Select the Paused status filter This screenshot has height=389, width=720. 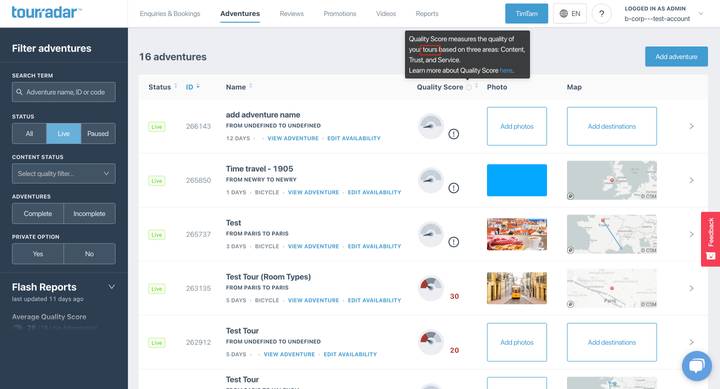coord(98,134)
